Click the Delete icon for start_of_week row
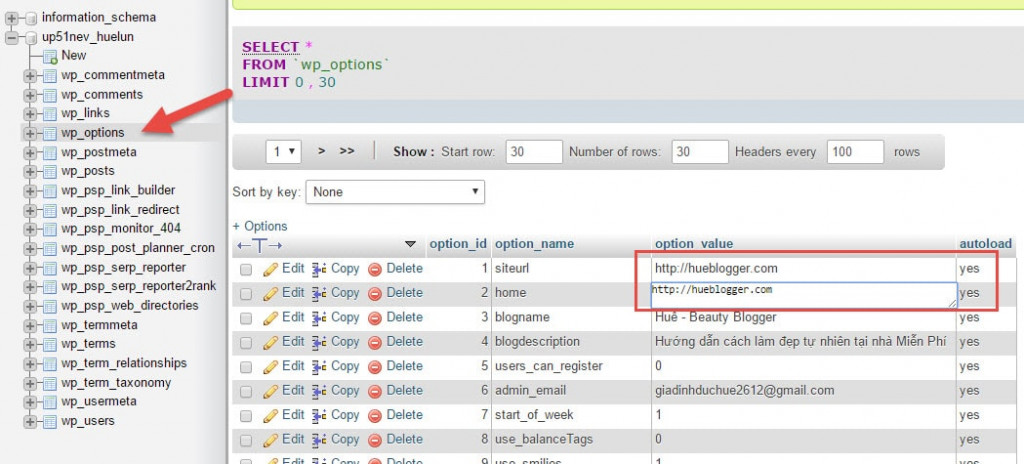 click(375, 415)
